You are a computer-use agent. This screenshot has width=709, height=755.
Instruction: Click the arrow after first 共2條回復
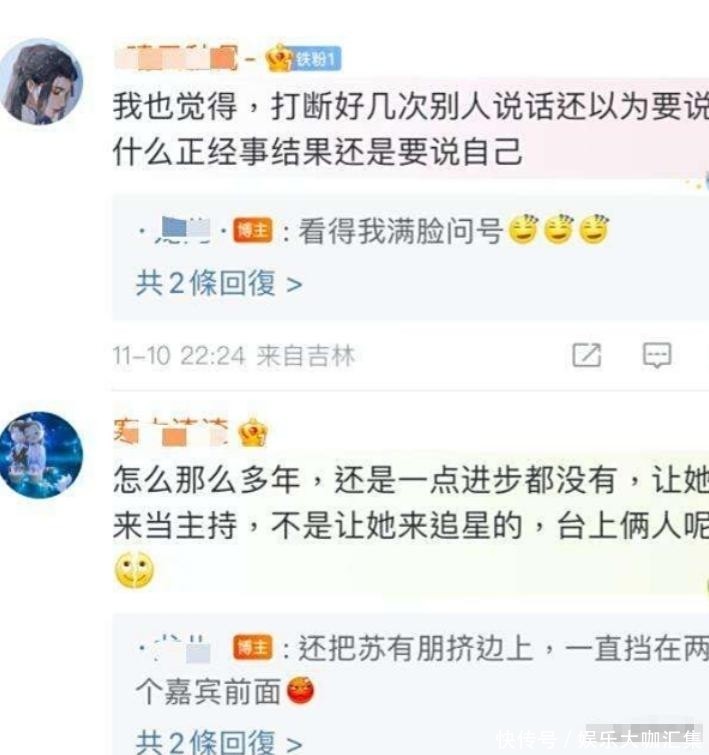point(294,285)
